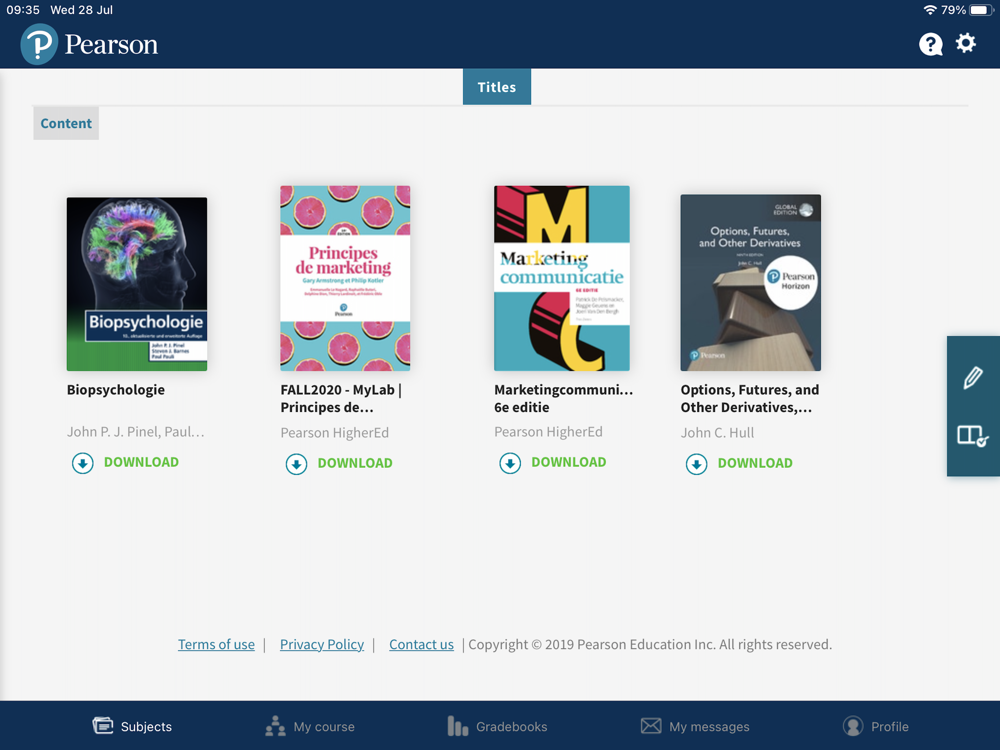
Task: Click Pearson HigherEd under Marketingcommunicatie
Action: coord(548,432)
